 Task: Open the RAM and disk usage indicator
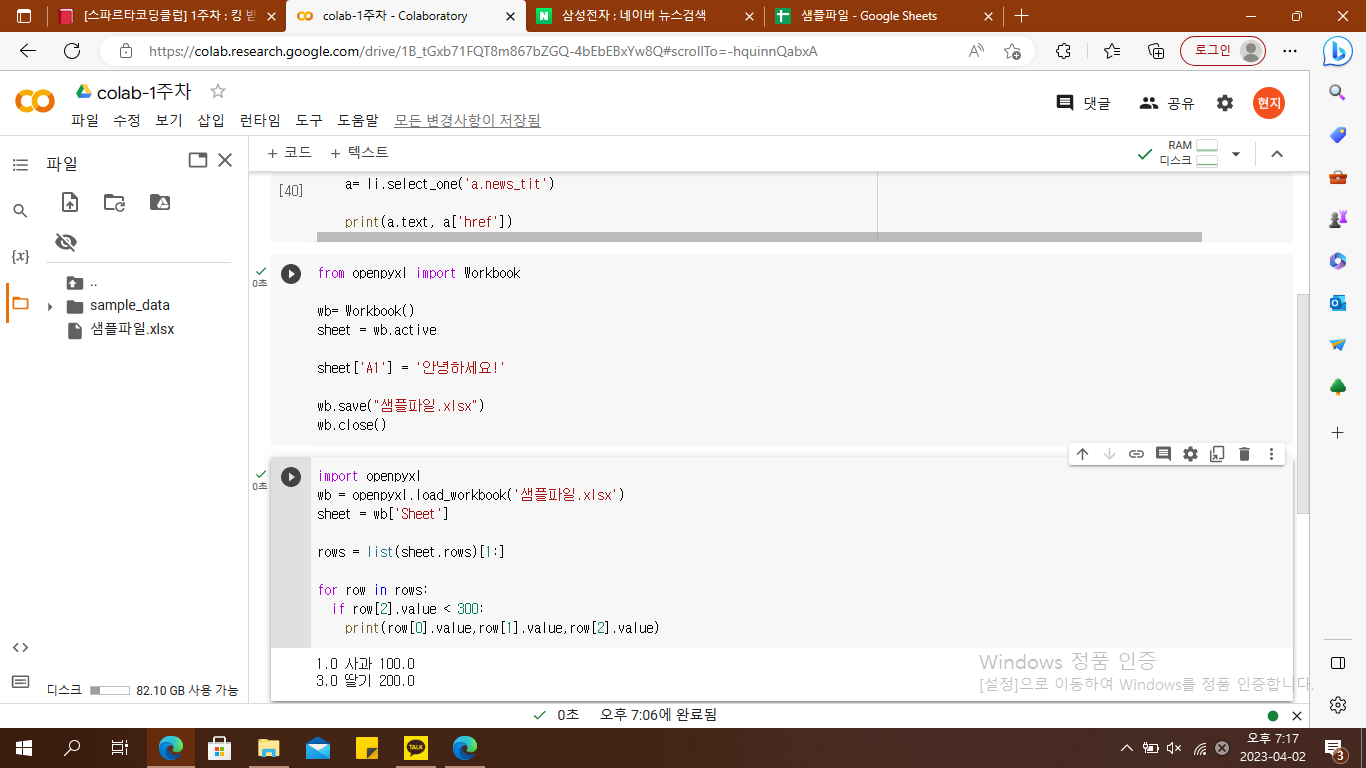1189,153
